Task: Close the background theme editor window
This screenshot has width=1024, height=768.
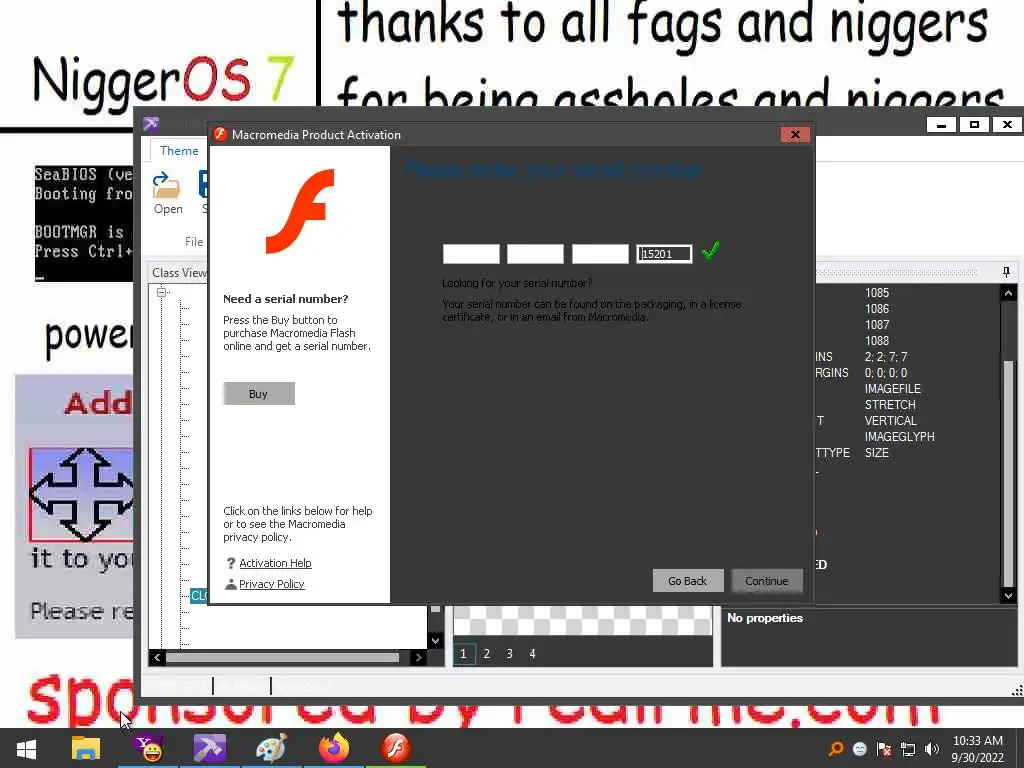Action: coord(1008,125)
